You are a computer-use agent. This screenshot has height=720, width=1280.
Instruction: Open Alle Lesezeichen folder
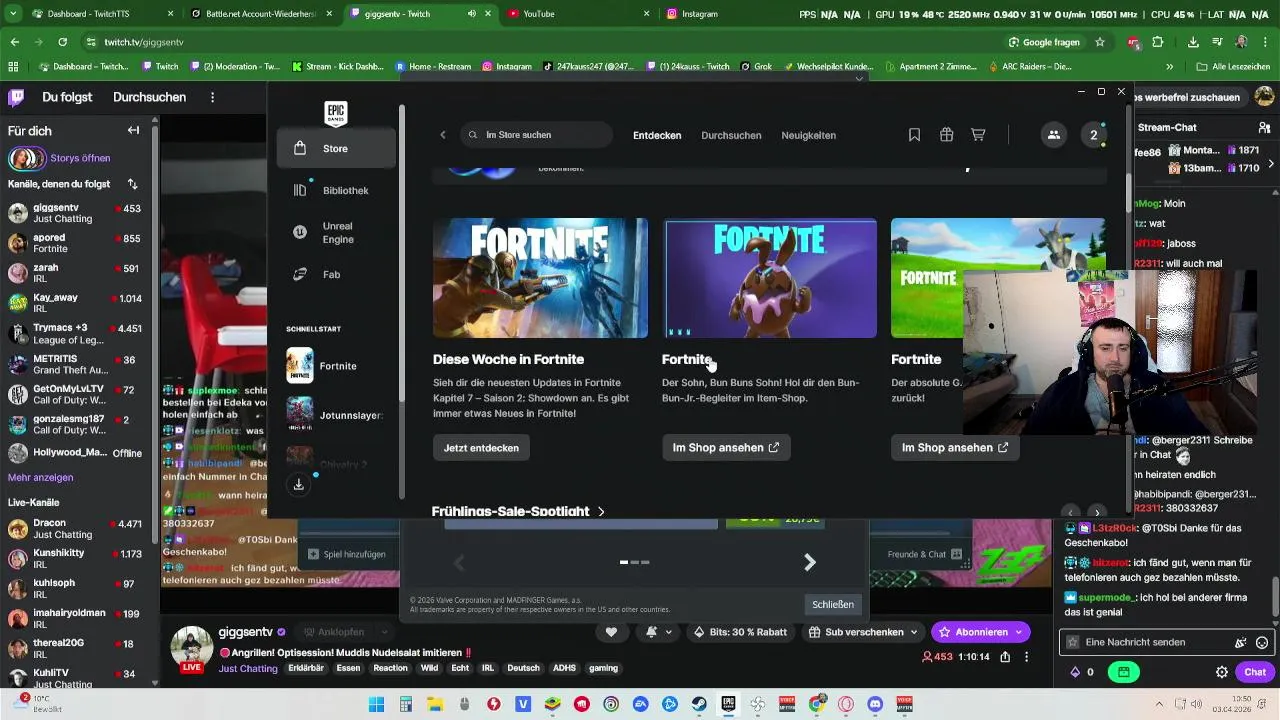click(1233, 66)
